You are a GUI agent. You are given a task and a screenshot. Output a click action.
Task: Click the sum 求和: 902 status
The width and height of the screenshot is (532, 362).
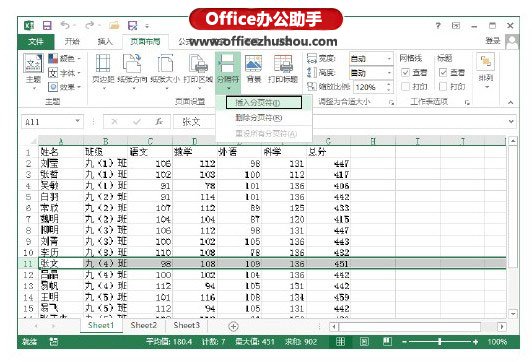301,342
